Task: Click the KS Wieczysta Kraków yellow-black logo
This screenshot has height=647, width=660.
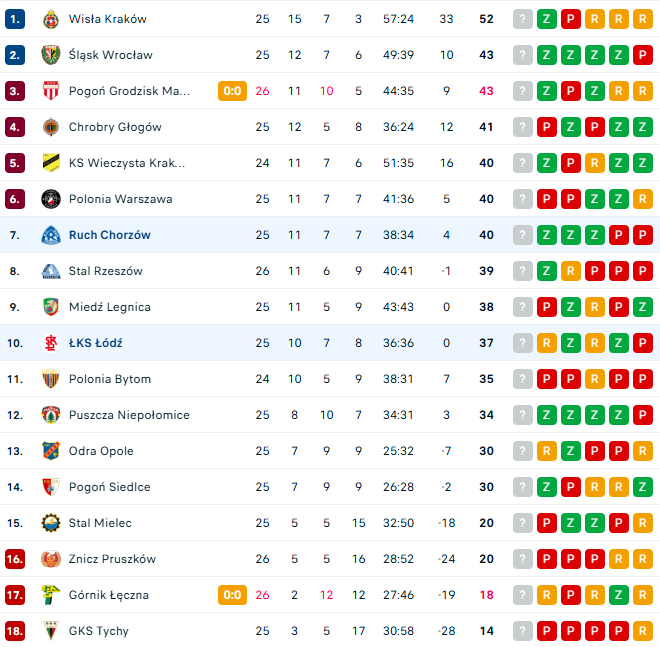Action: pos(50,163)
